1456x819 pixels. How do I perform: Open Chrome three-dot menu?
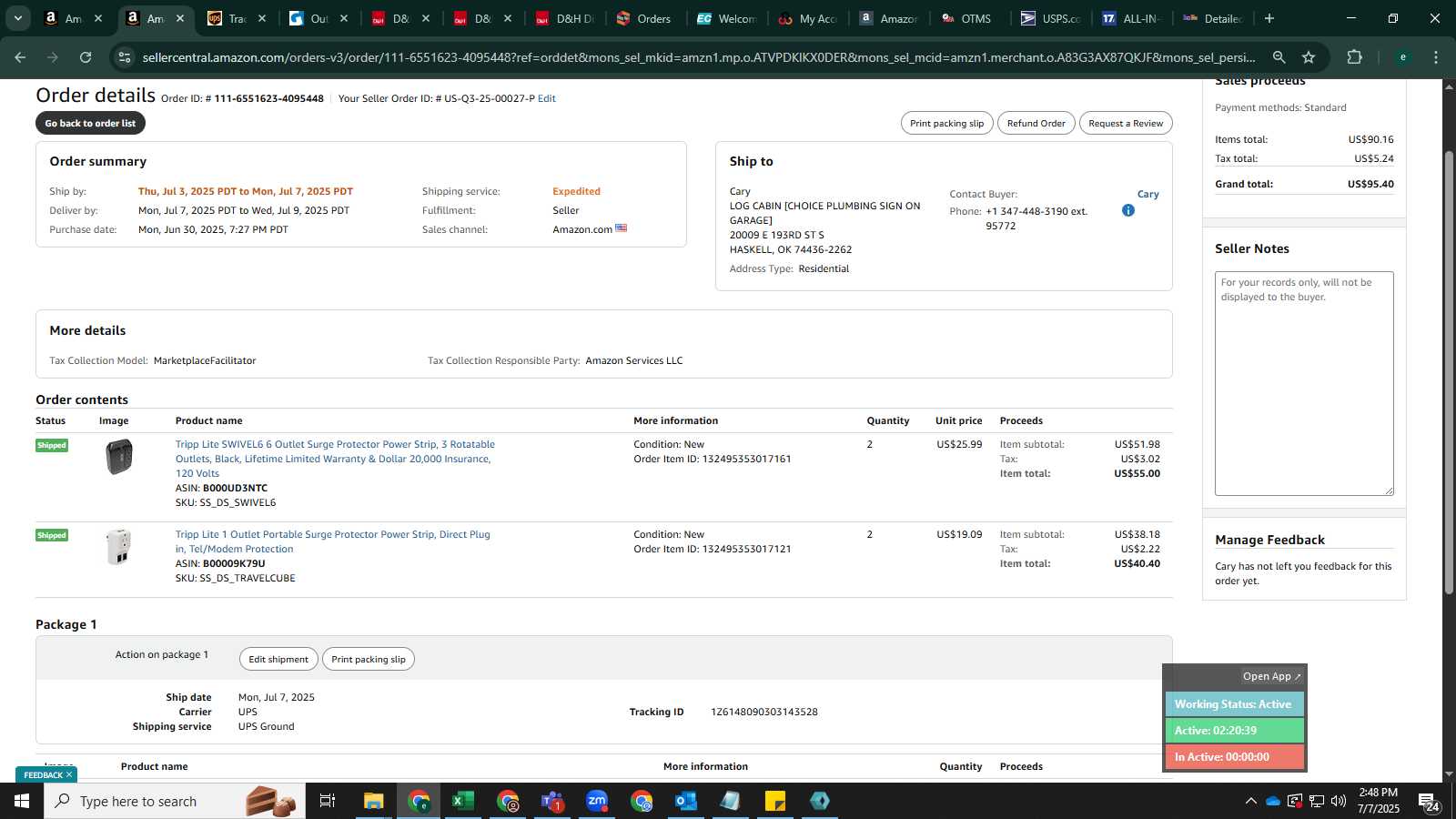[x=1436, y=57]
